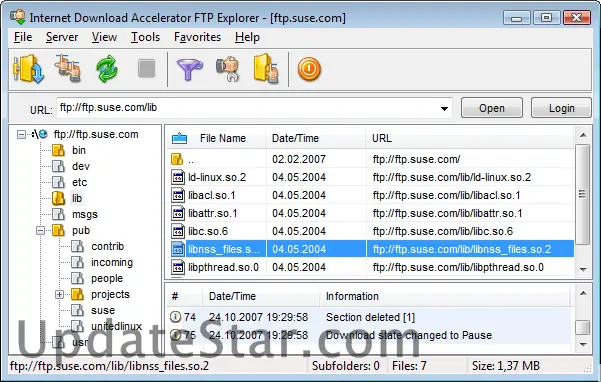Image resolution: width=601 pixels, height=382 pixels.
Task: Open the purple funnel filter tool
Action: [x=189, y=69]
